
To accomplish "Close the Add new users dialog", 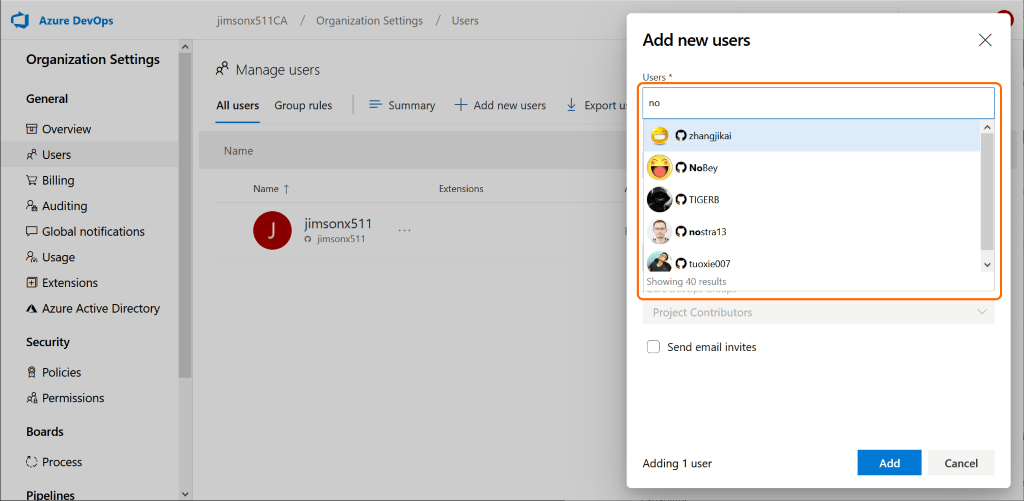I will (x=985, y=40).
